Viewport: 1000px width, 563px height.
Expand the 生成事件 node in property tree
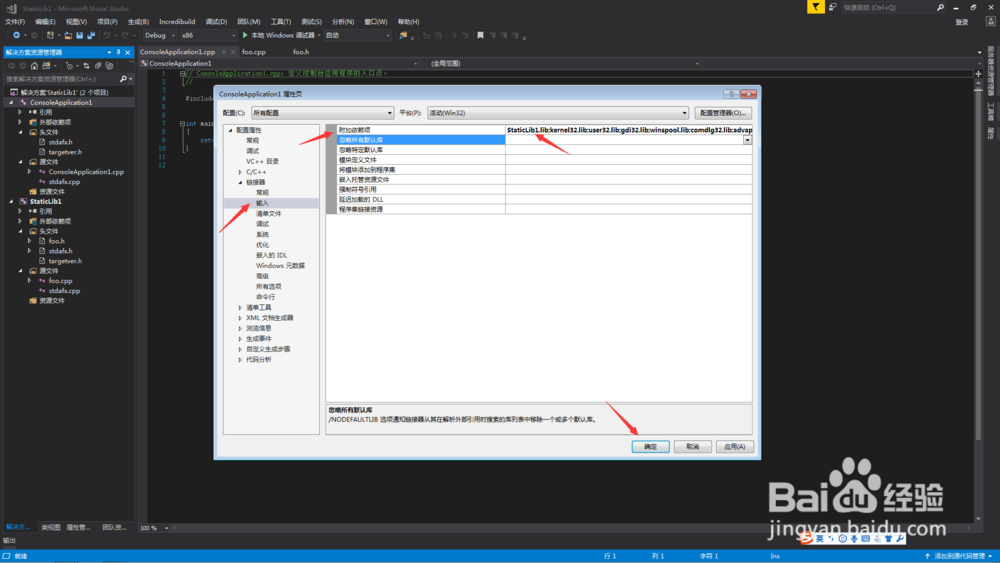coord(240,339)
